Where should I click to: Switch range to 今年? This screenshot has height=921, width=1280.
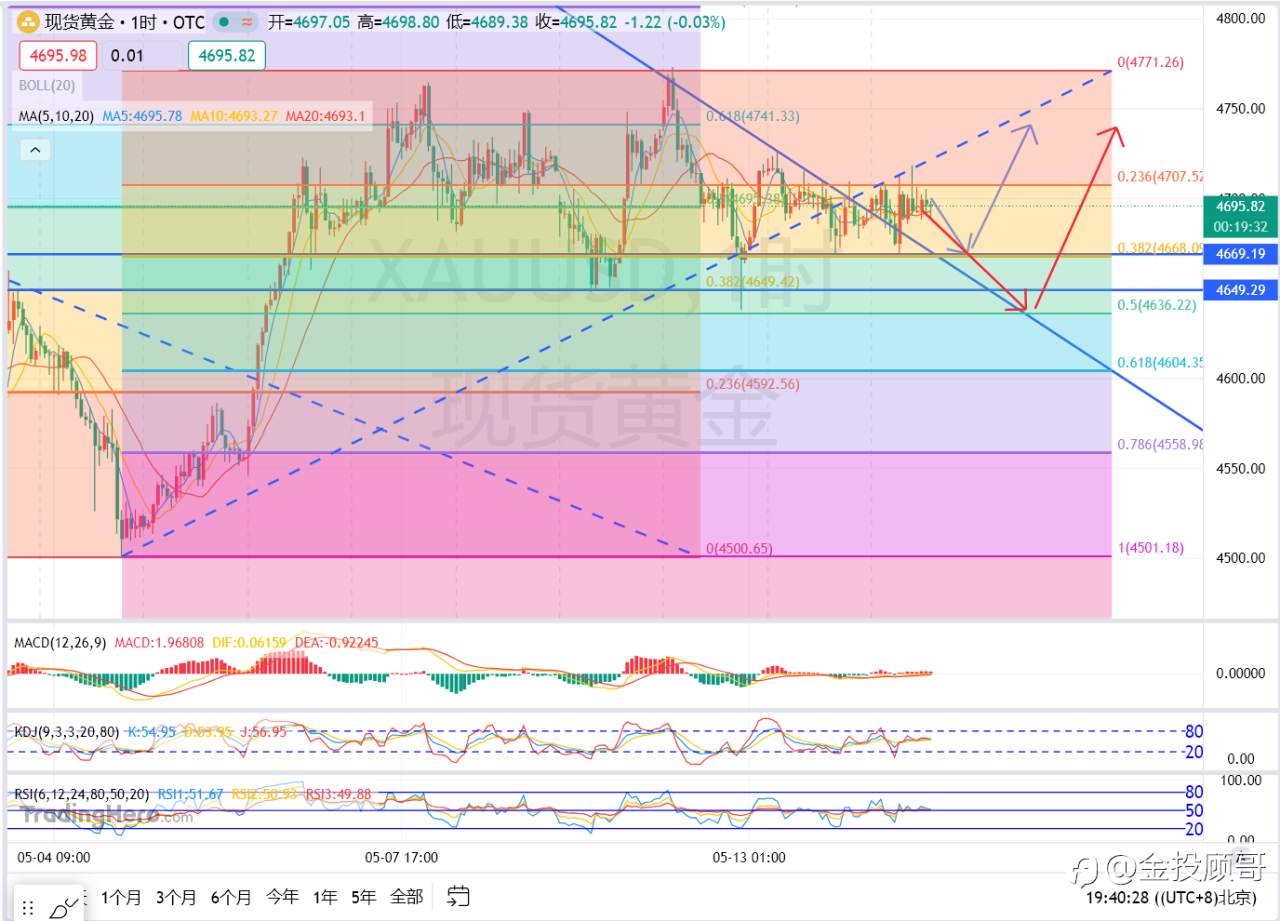click(x=282, y=897)
